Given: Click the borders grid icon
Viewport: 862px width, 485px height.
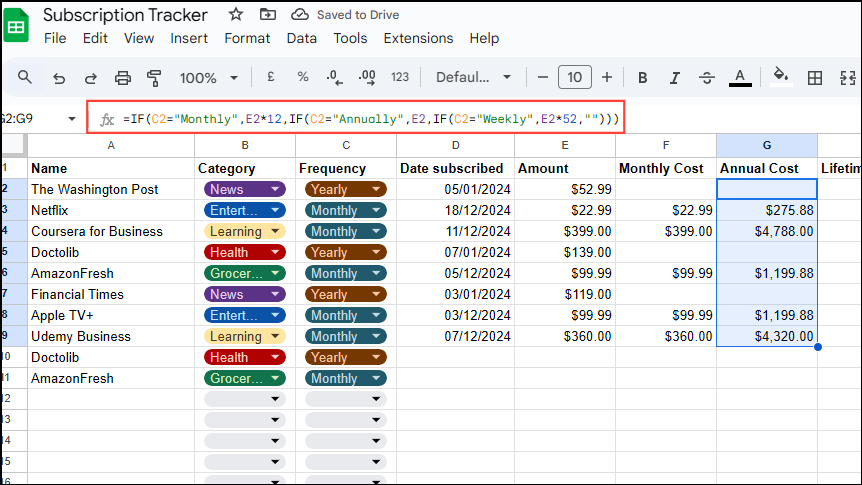Looking at the screenshot, I should [815, 78].
